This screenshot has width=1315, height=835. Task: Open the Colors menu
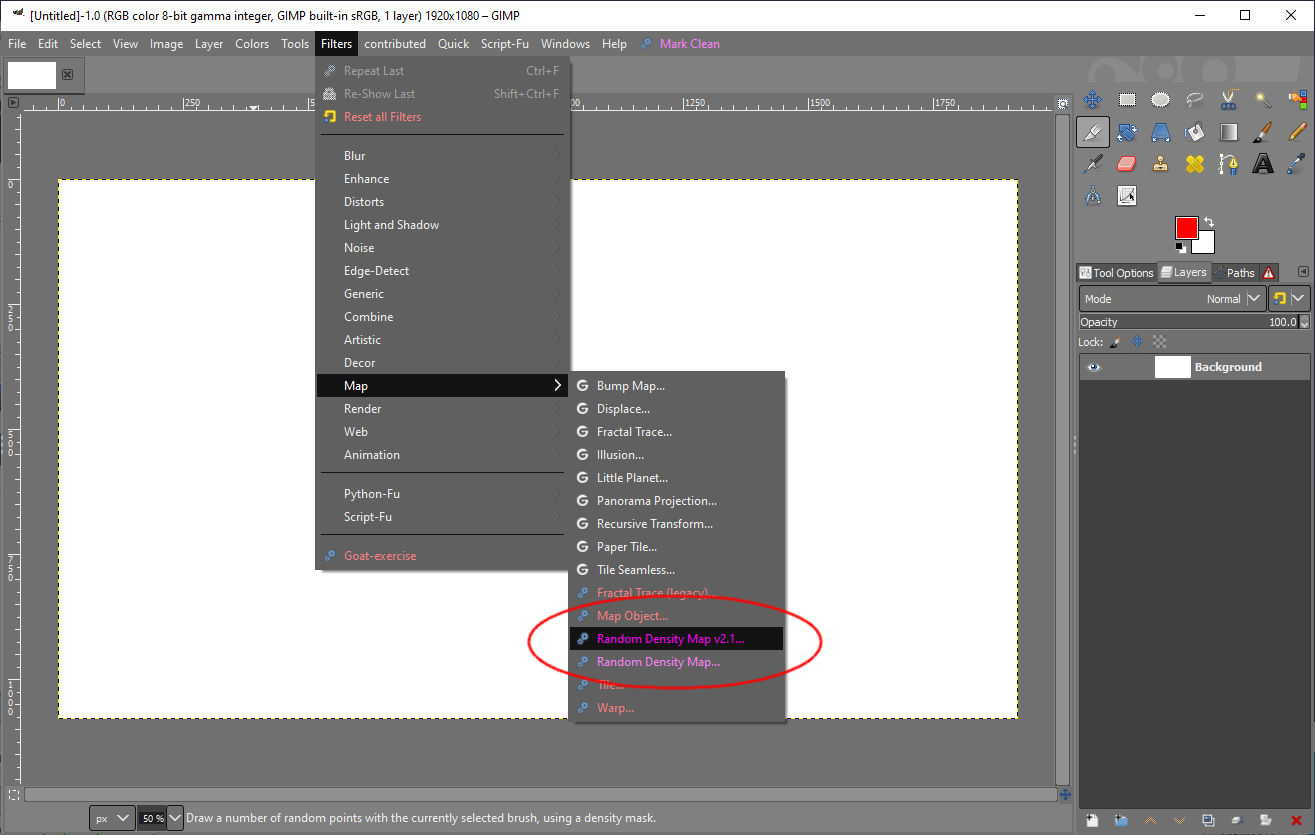pos(252,44)
